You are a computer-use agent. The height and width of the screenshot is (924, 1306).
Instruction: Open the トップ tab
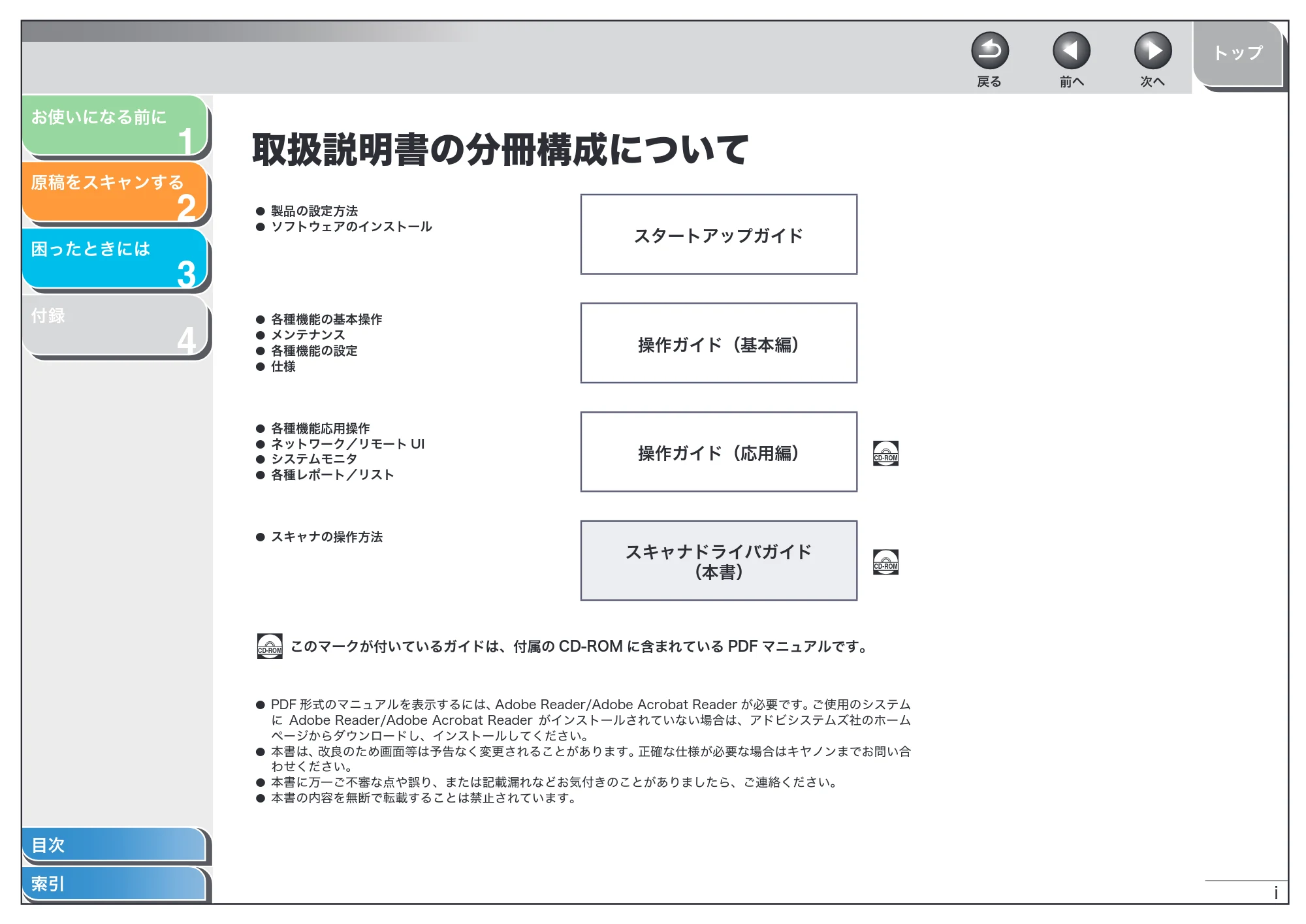click(1238, 54)
